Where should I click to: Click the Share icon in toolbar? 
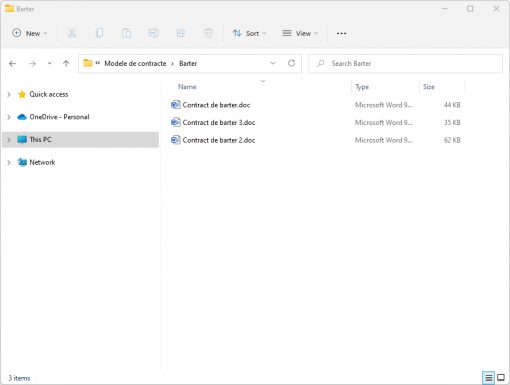pyautogui.click(x=181, y=33)
